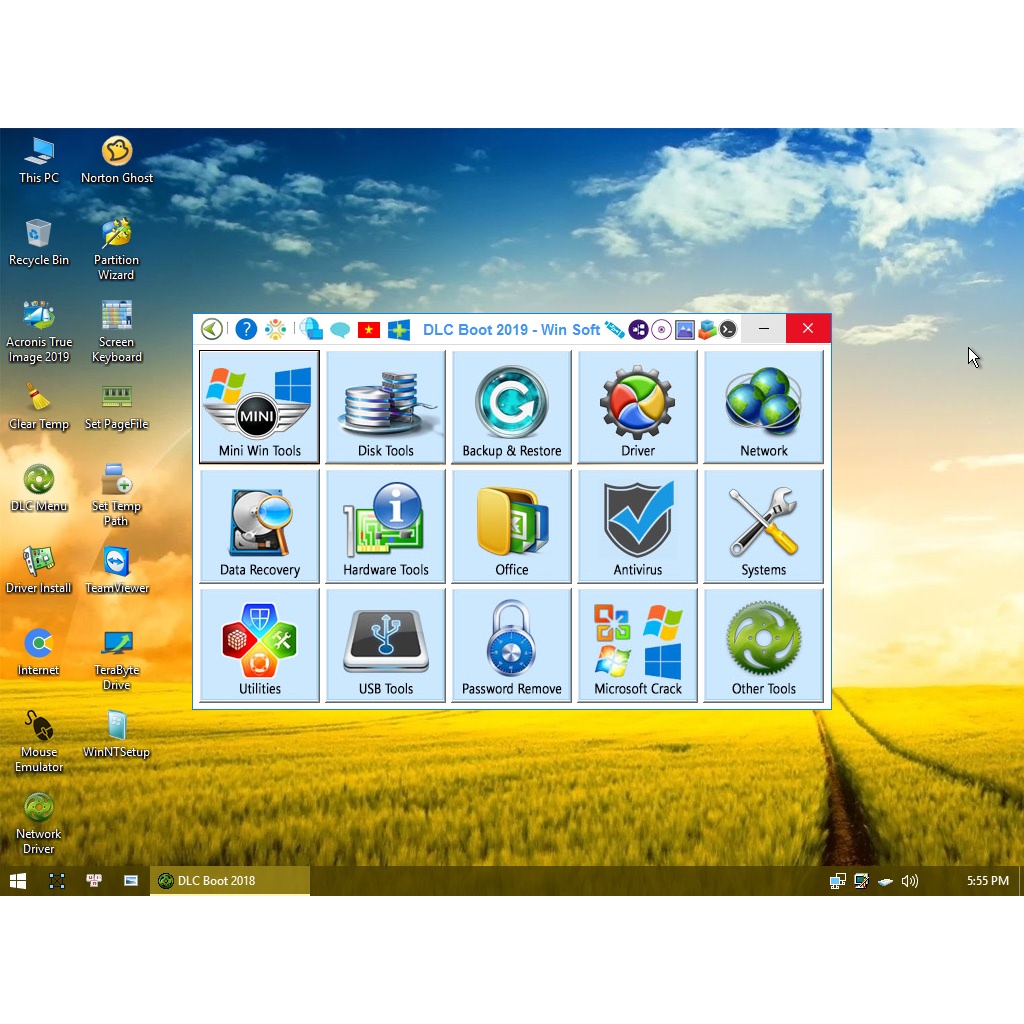
Task: Go back using green back arrow
Action: coord(211,328)
